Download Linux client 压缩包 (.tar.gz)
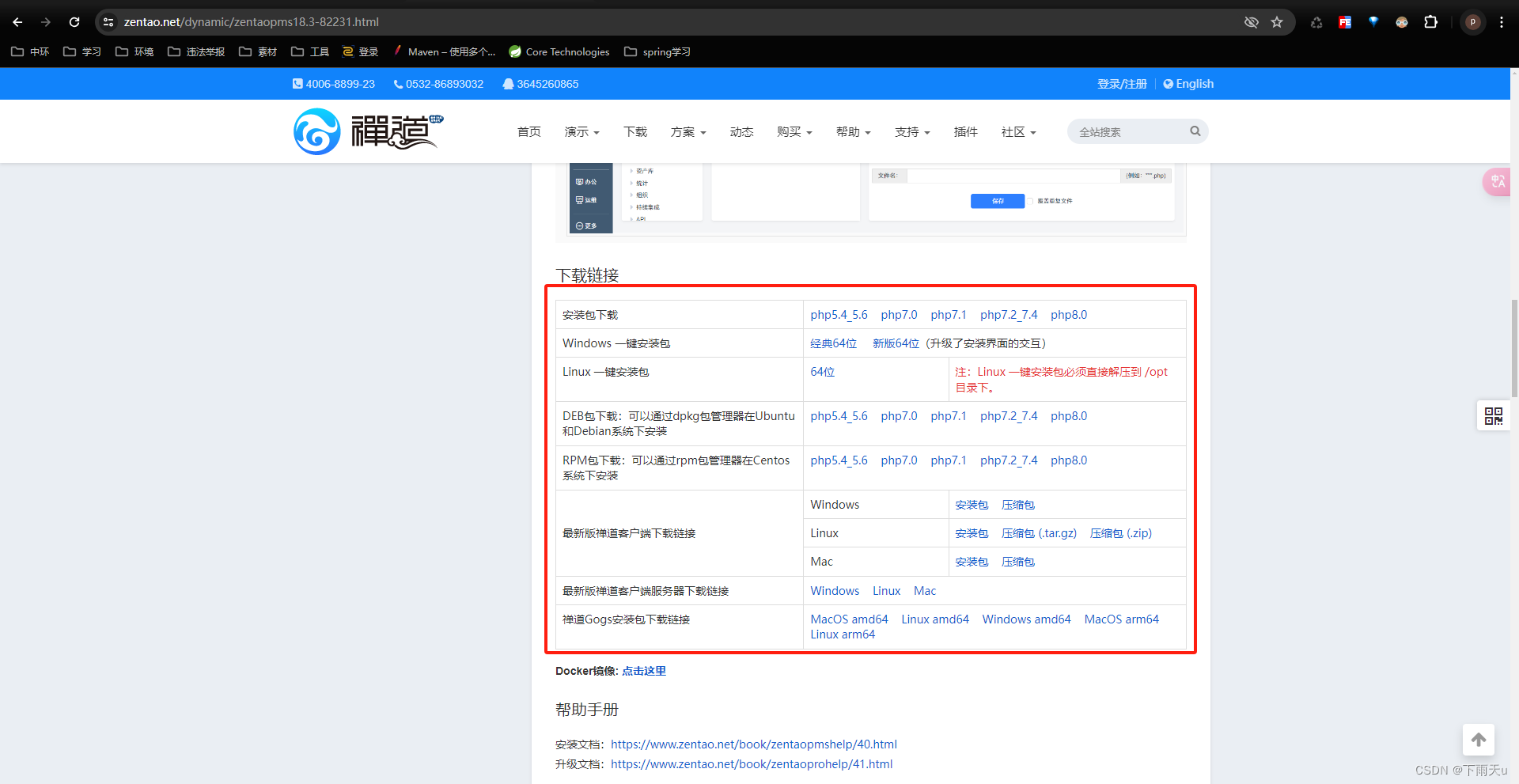This screenshot has width=1519, height=784. 1039,533
